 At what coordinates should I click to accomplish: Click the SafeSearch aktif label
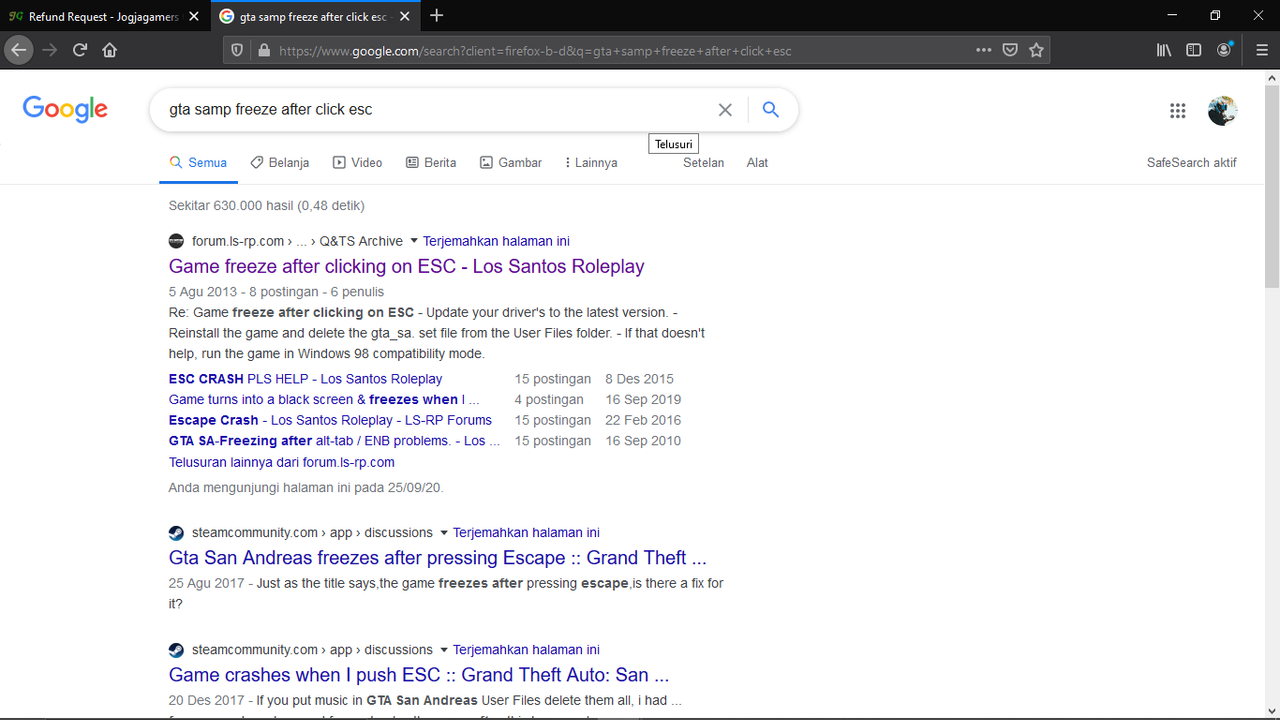point(1191,162)
